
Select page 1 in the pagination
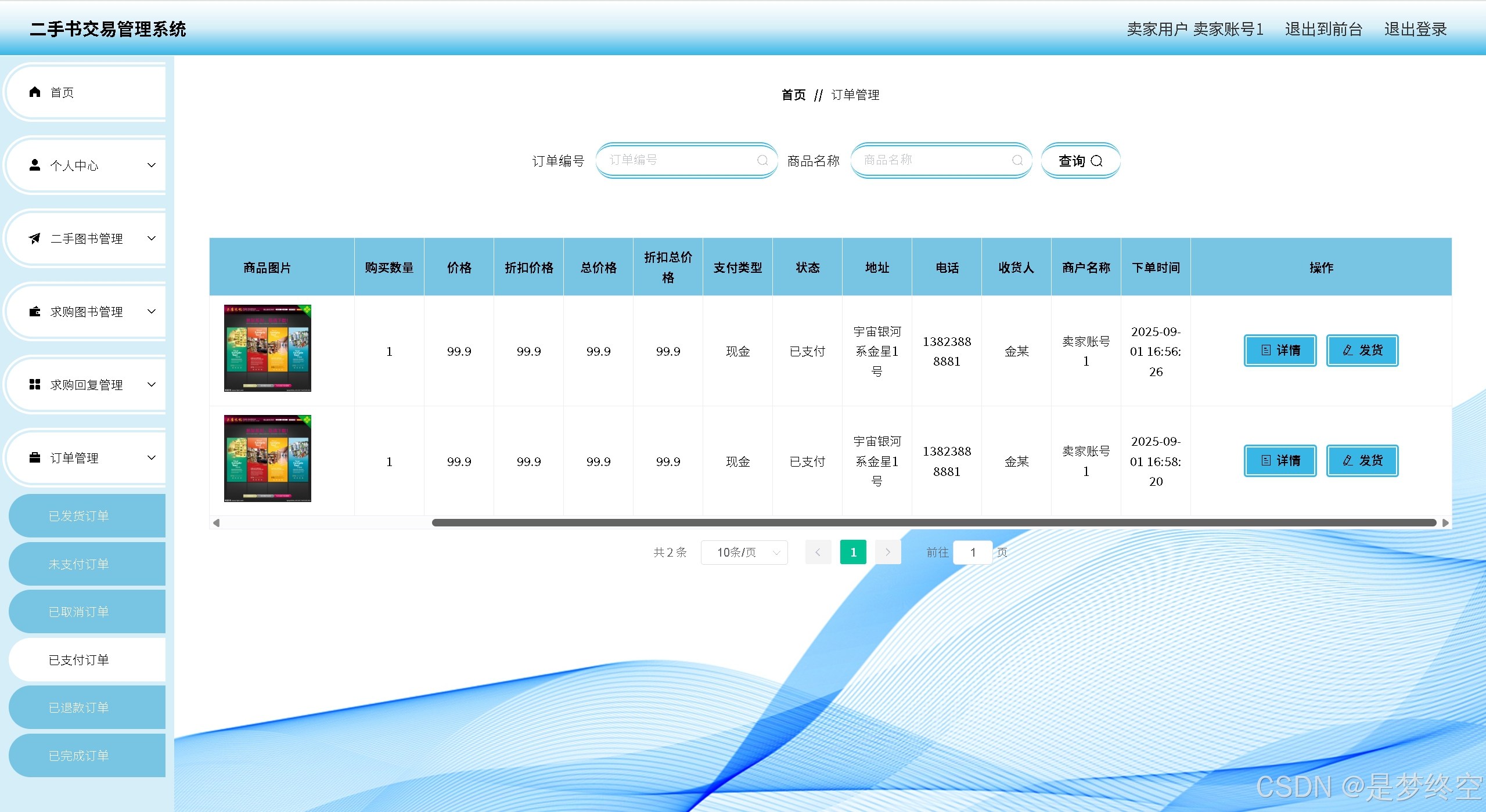pos(853,552)
